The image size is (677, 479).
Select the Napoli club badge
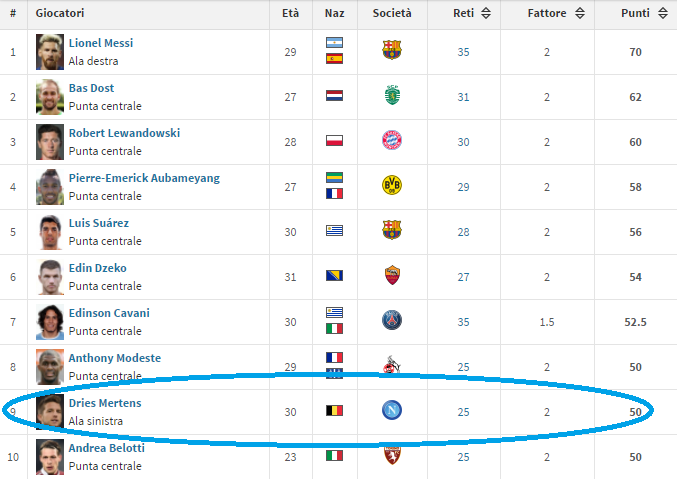392,410
